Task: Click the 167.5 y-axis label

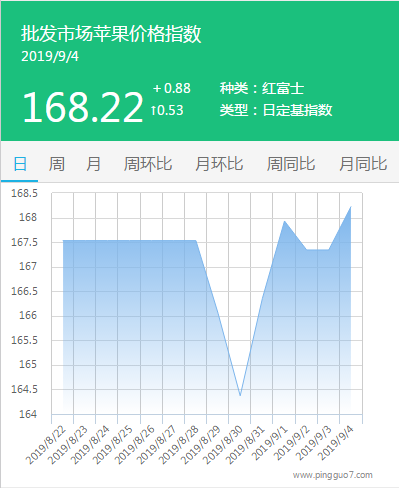Action: [x=24, y=242]
